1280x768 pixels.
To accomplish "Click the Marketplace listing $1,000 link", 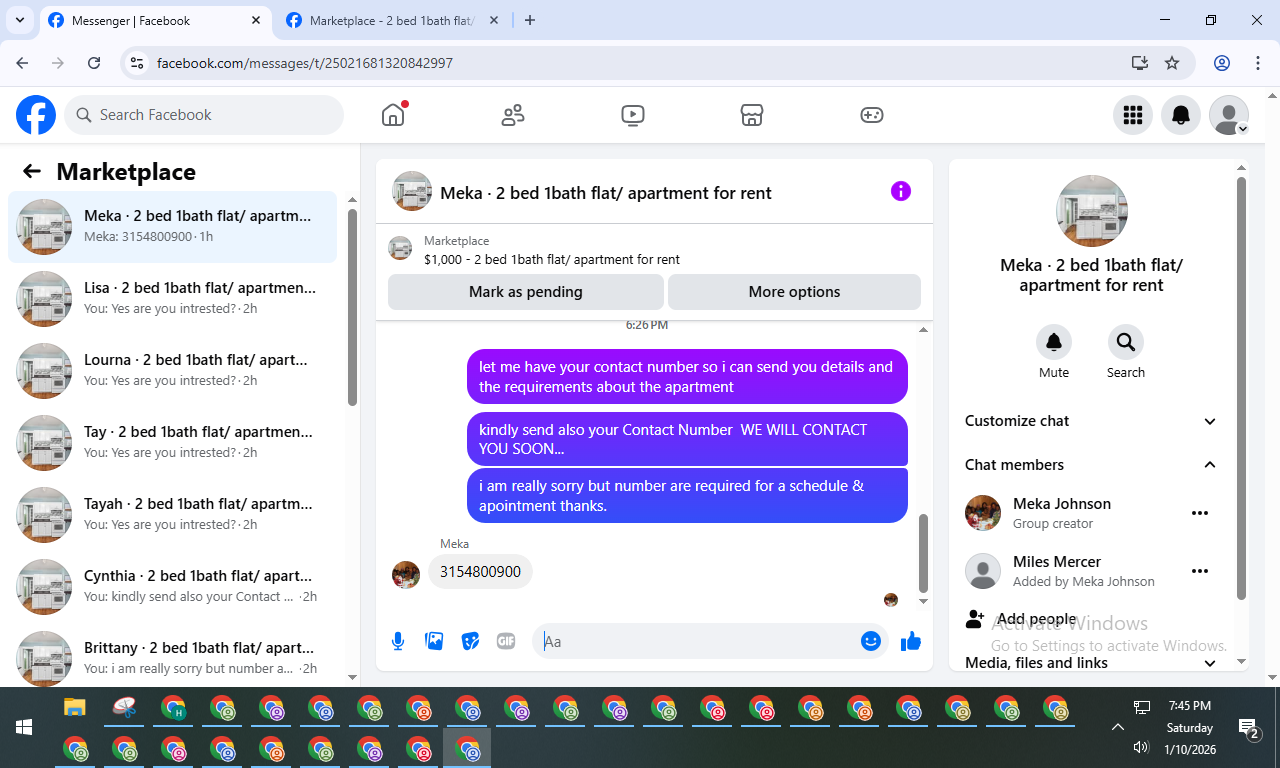I will (x=552, y=260).
